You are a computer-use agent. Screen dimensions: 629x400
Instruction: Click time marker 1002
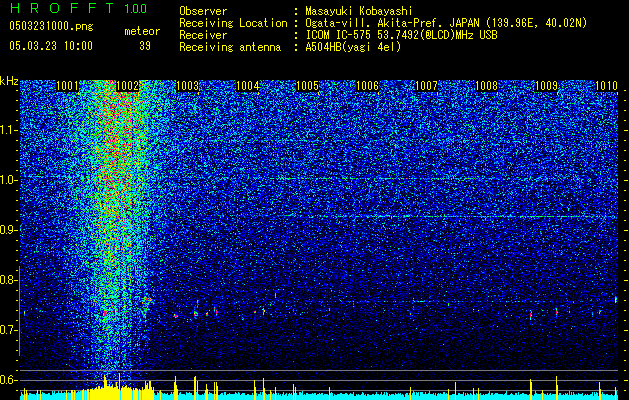[127, 86]
